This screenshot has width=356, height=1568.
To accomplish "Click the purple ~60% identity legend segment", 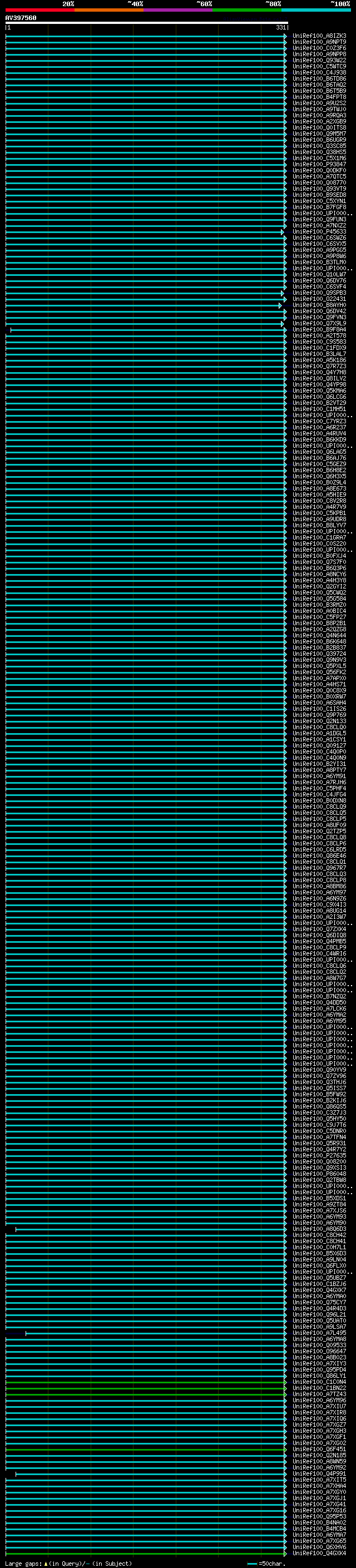I will (x=179, y=10).
